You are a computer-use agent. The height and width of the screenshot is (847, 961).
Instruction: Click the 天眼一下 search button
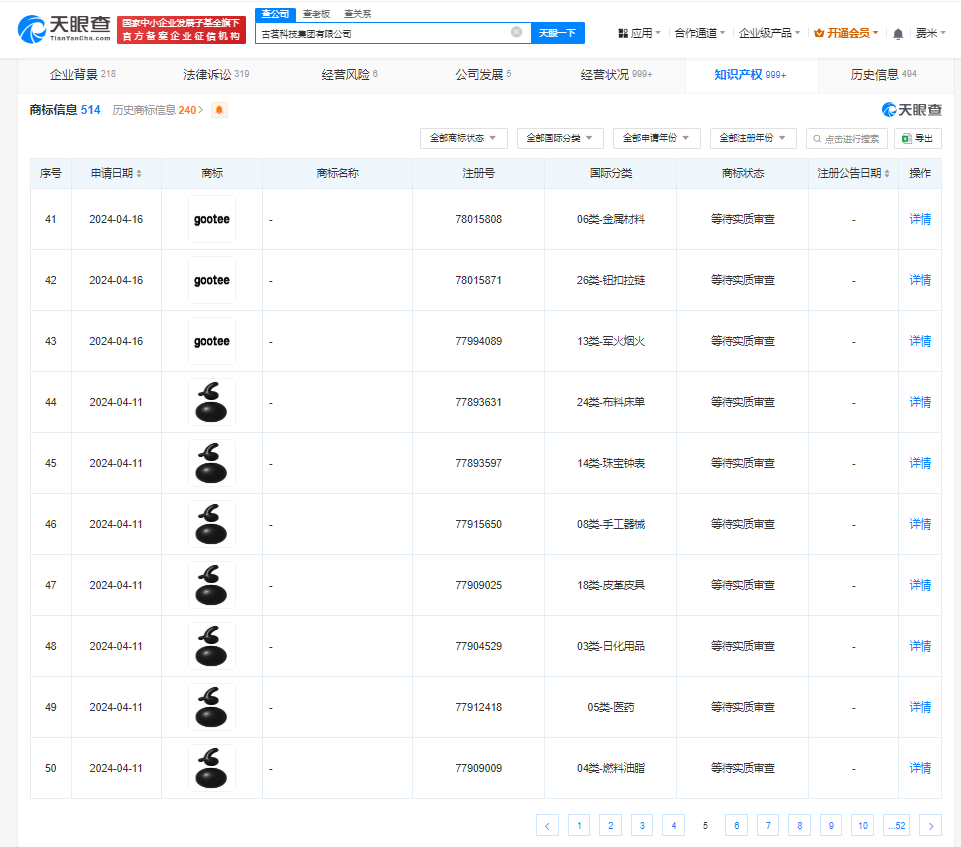tap(557, 32)
